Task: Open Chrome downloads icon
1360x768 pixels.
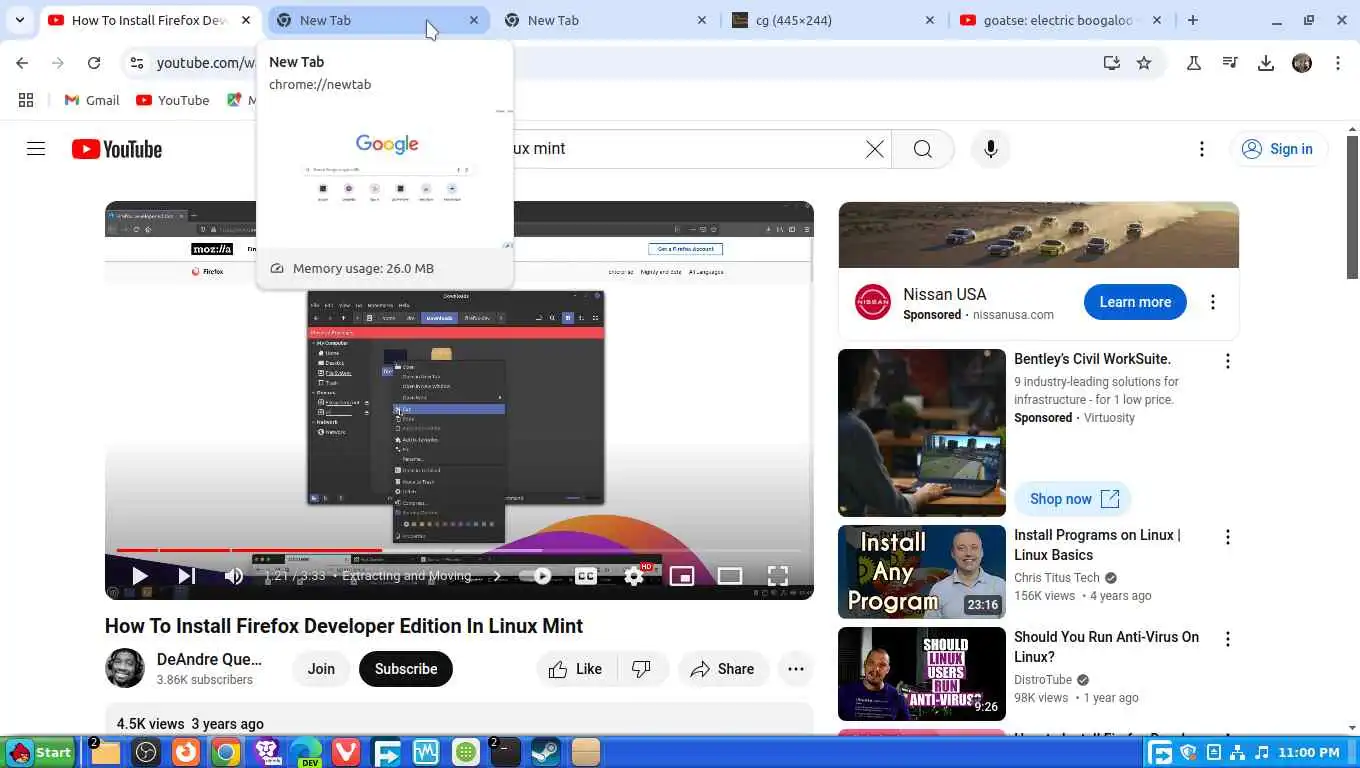Action: [x=1266, y=63]
